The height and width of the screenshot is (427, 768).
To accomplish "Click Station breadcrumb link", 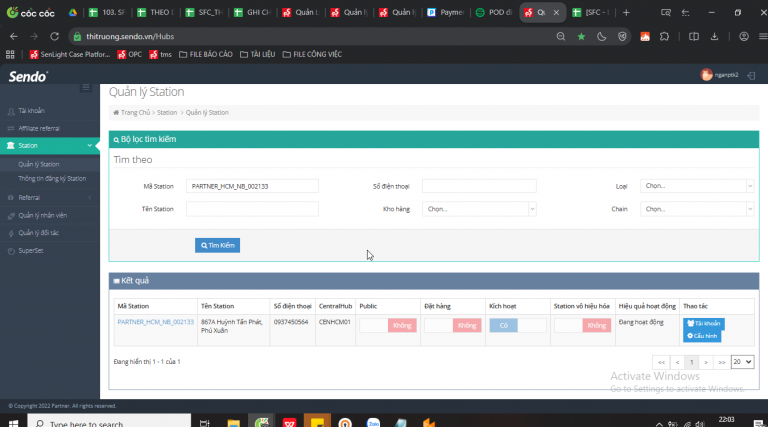I will tap(167, 113).
